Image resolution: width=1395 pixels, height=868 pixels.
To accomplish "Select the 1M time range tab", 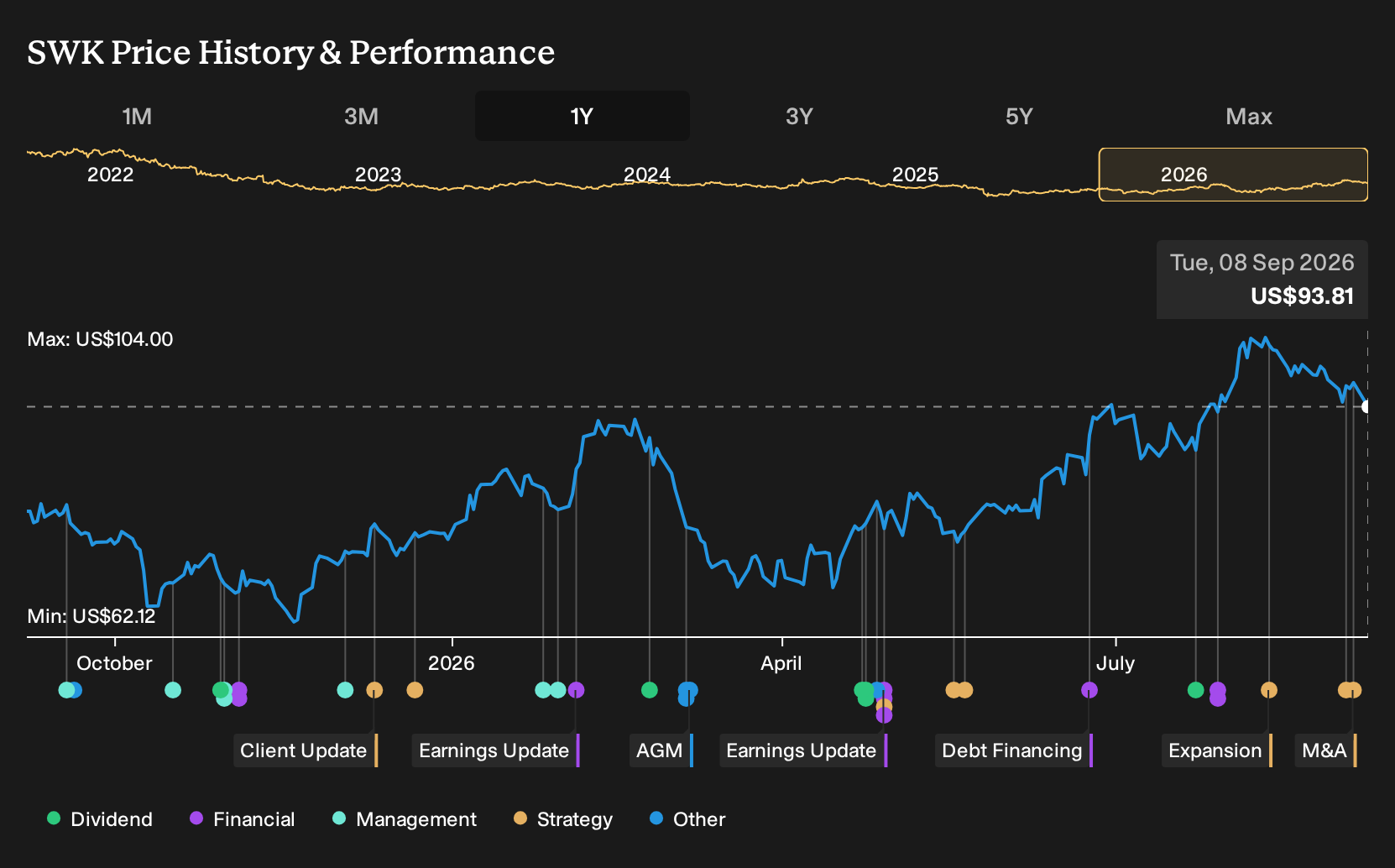I will tap(137, 117).
